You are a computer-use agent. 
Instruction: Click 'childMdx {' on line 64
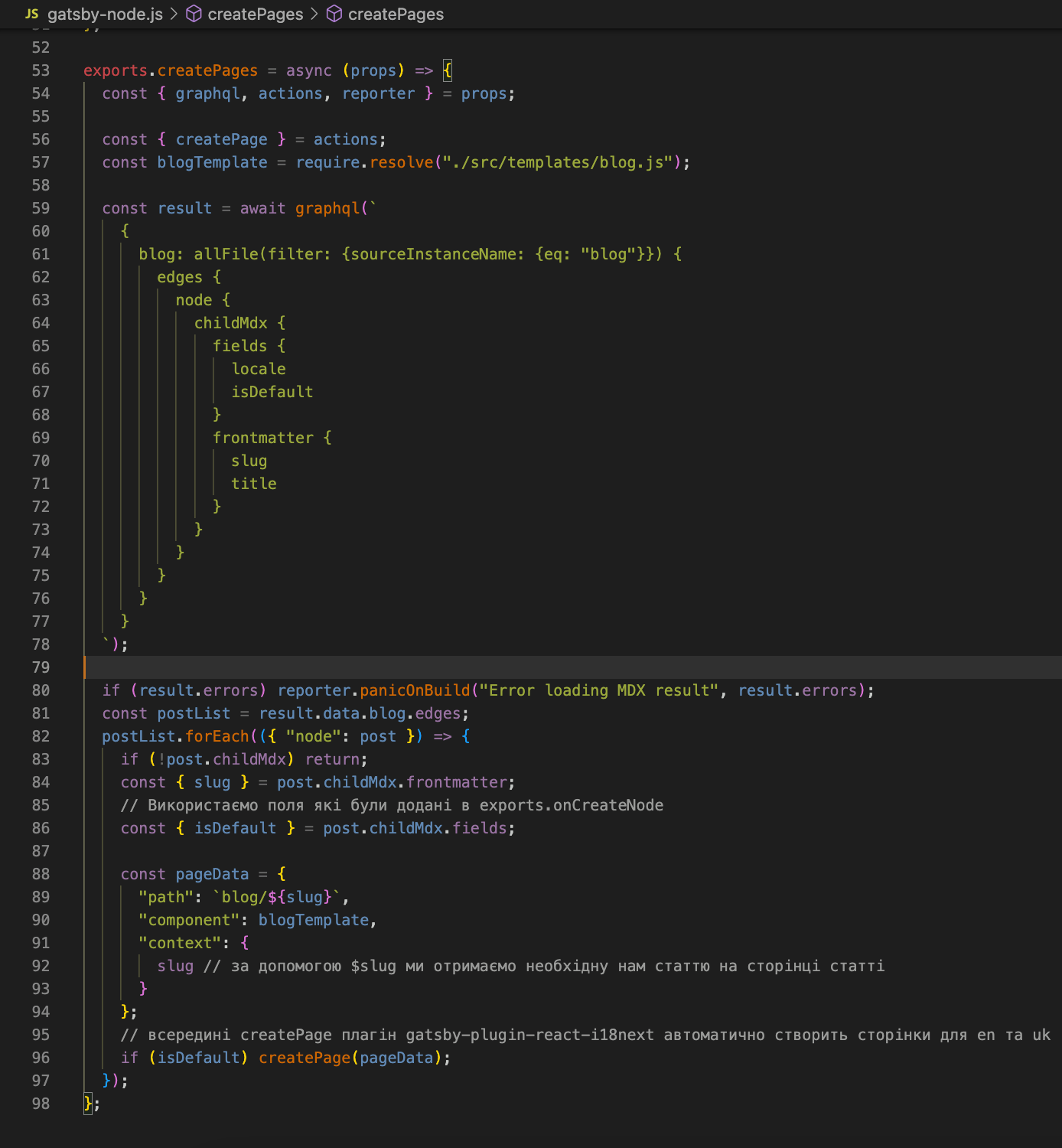point(239,323)
